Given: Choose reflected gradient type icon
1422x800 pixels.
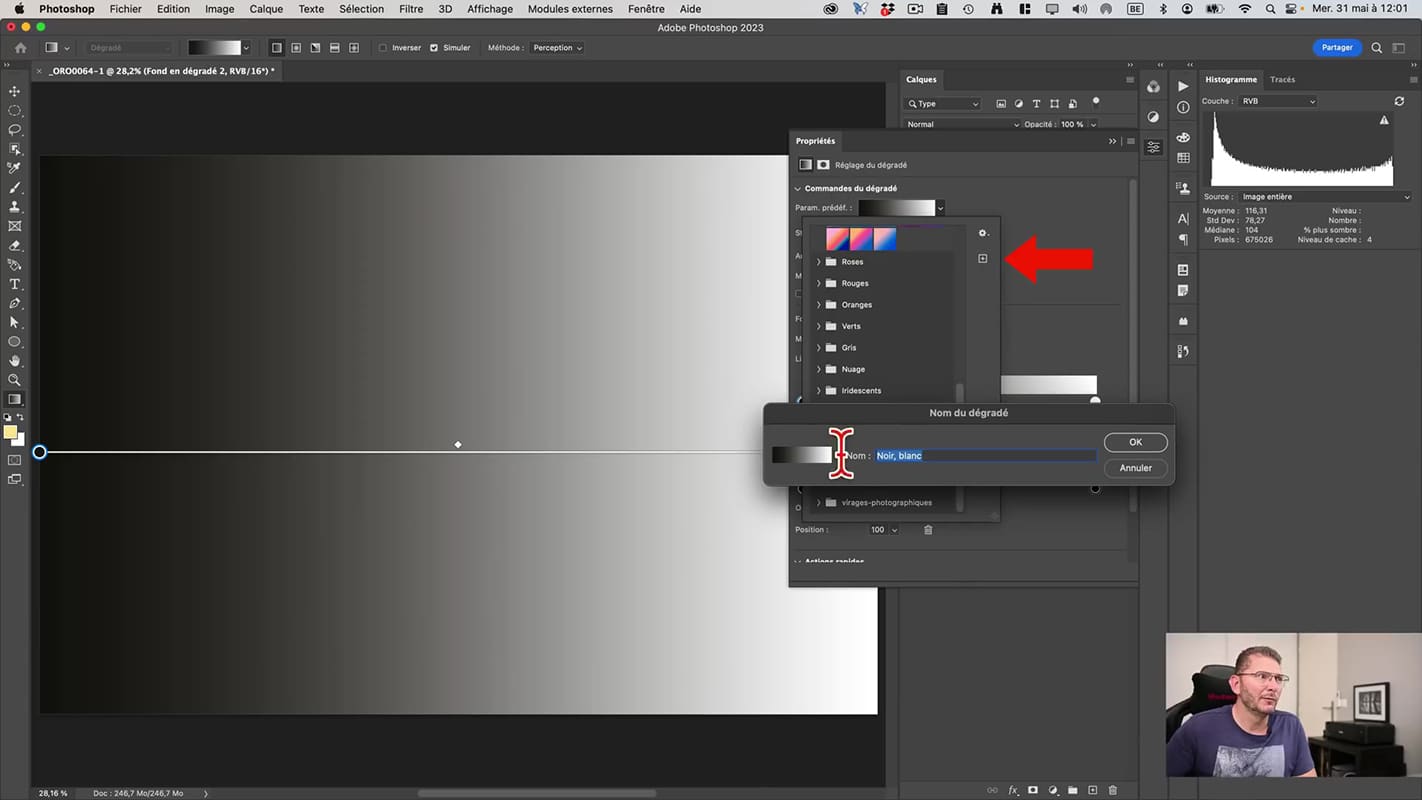Looking at the screenshot, I should [334, 48].
